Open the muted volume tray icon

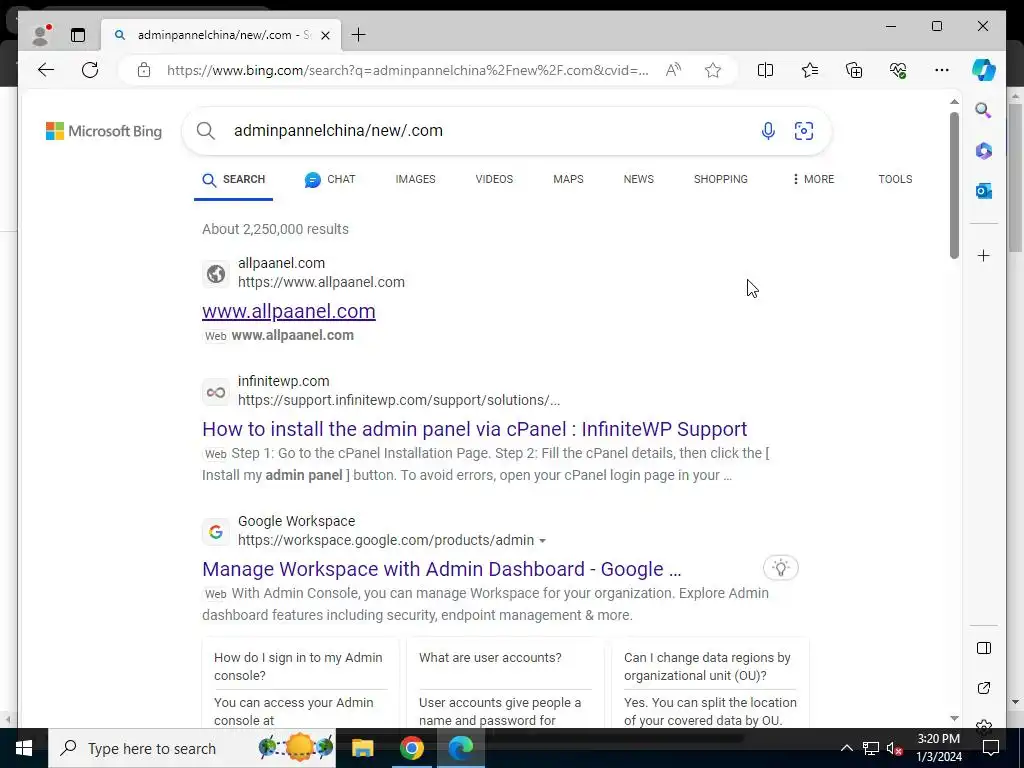[894, 748]
